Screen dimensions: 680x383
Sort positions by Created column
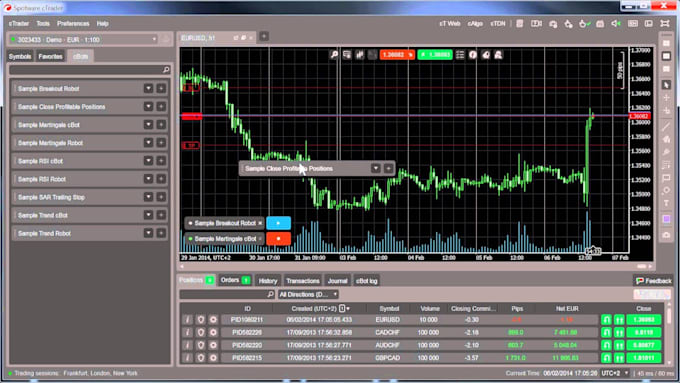point(314,308)
